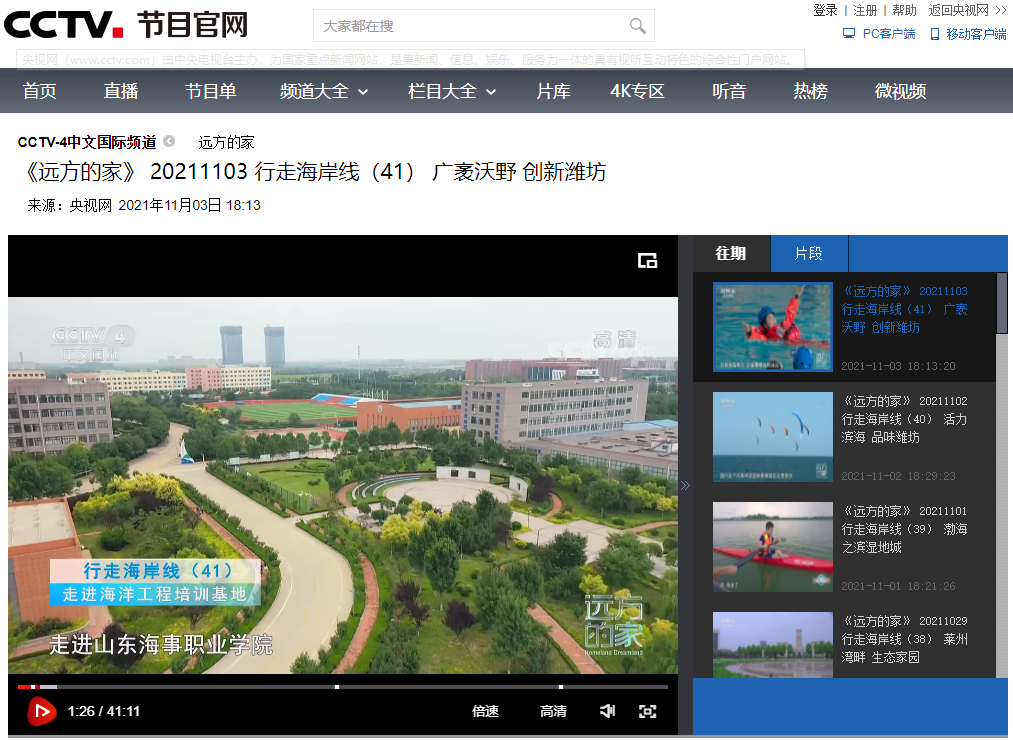
Task: Switch to the 片段 tab
Action: (x=808, y=254)
